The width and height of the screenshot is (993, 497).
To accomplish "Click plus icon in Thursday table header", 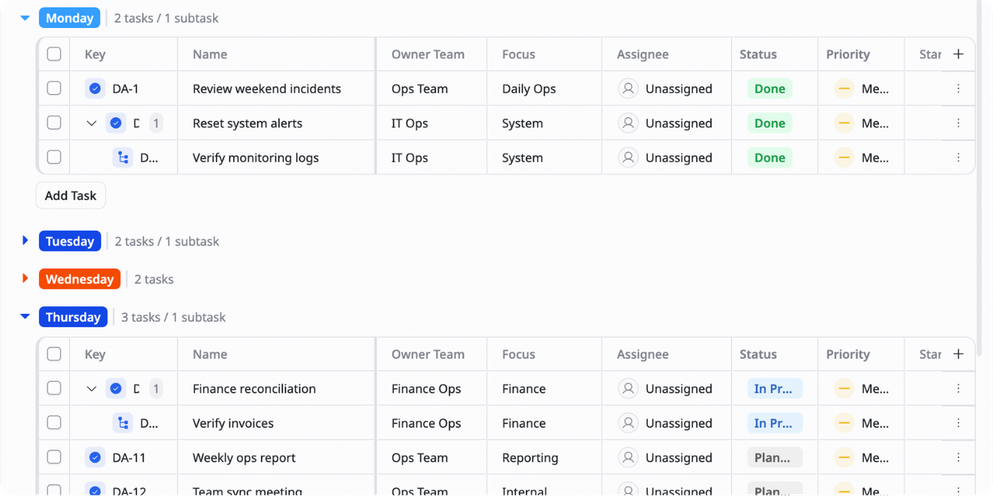I will [958, 355].
